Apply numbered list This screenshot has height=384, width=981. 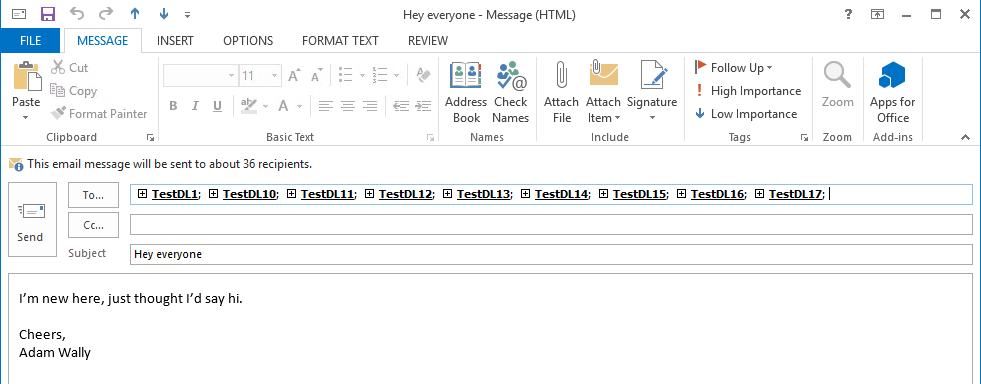[x=380, y=76]
